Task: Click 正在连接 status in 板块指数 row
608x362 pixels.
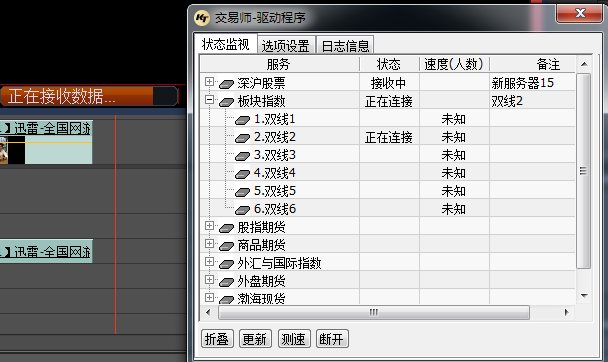Action: point(389,102)
